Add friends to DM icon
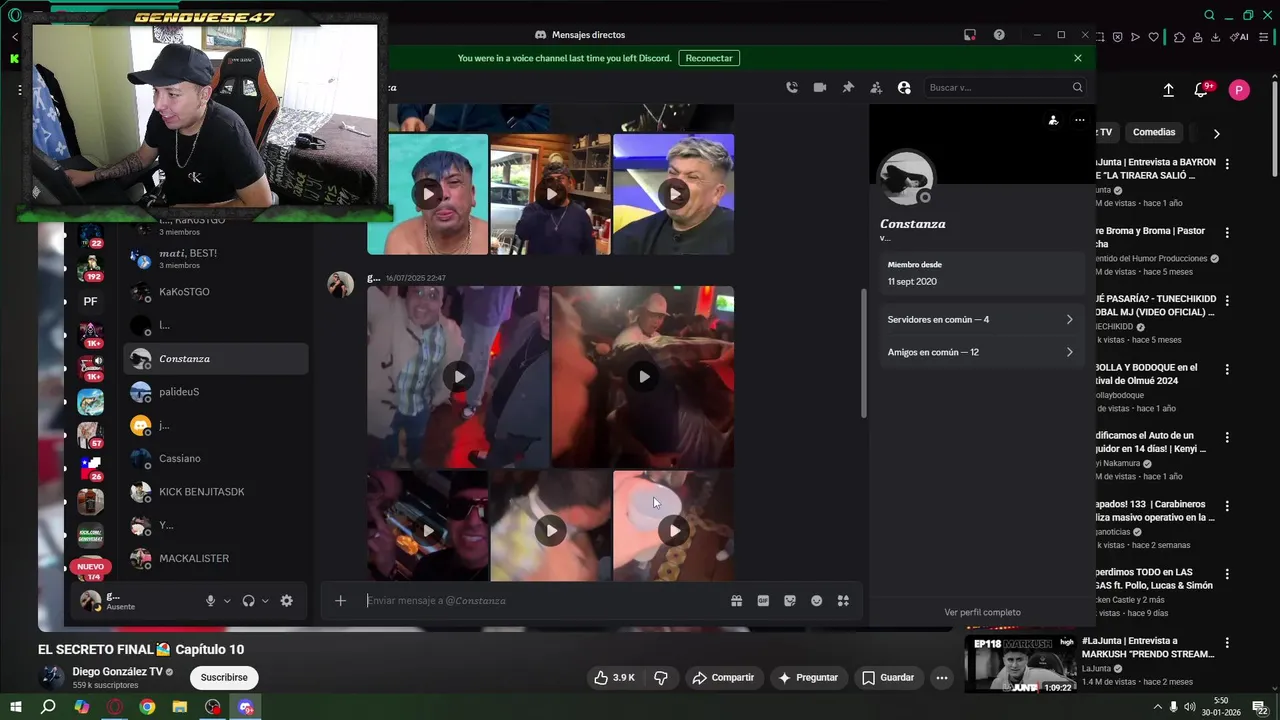Viewport: 1280px width, 720px height. click(876, 87)
